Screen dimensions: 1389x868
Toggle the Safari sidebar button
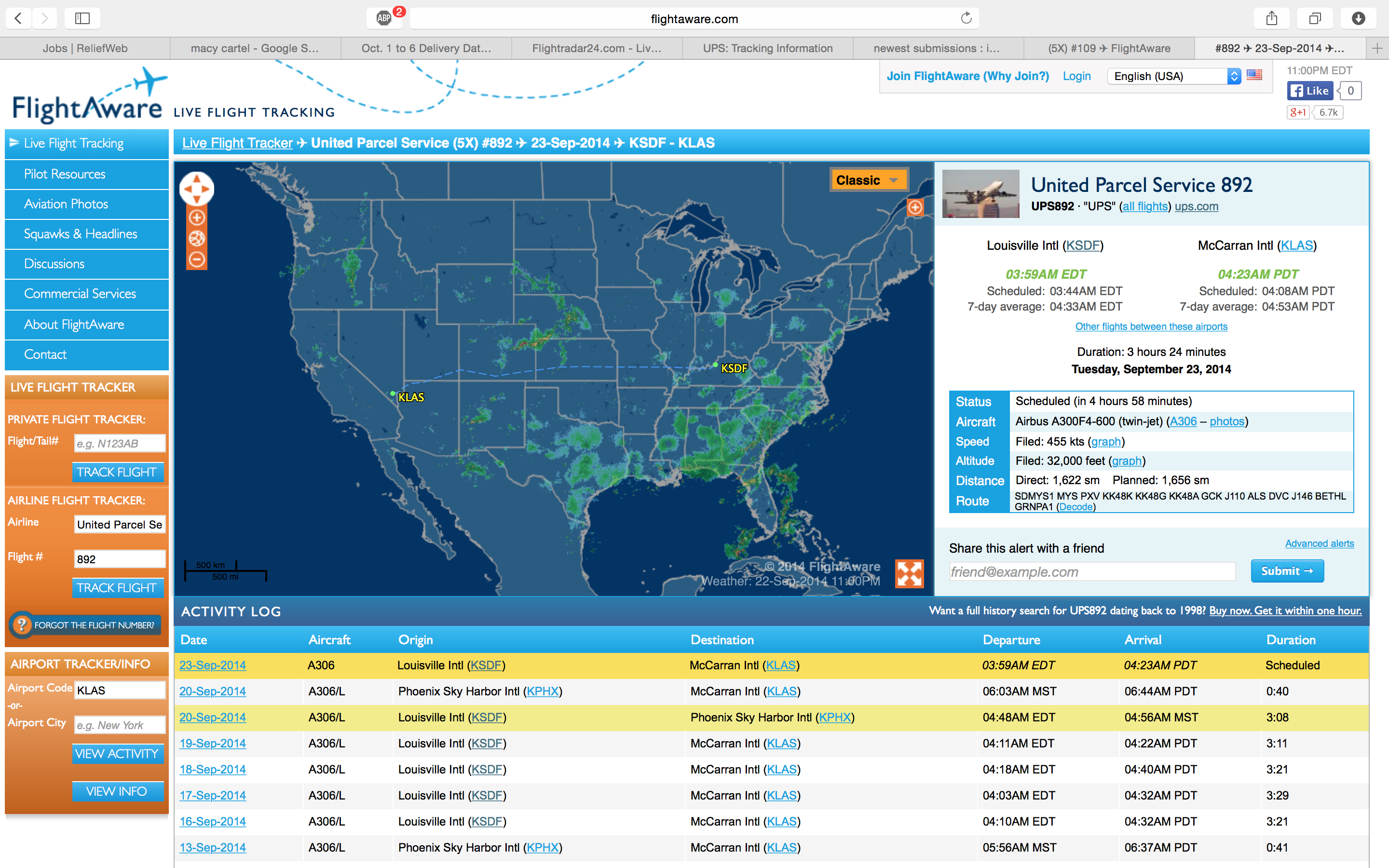(82, 18)
